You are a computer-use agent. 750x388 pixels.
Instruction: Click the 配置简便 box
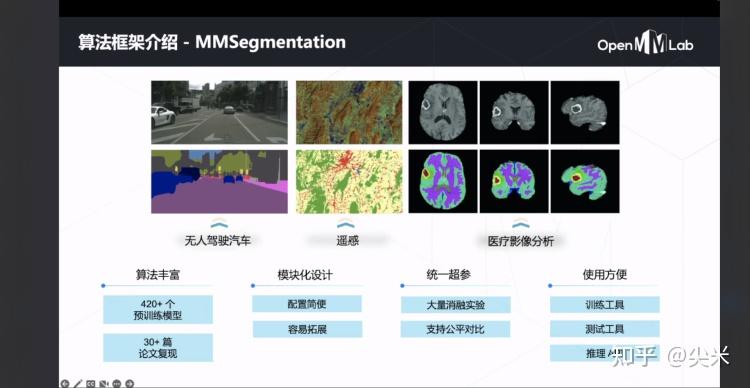click(307, 304)
